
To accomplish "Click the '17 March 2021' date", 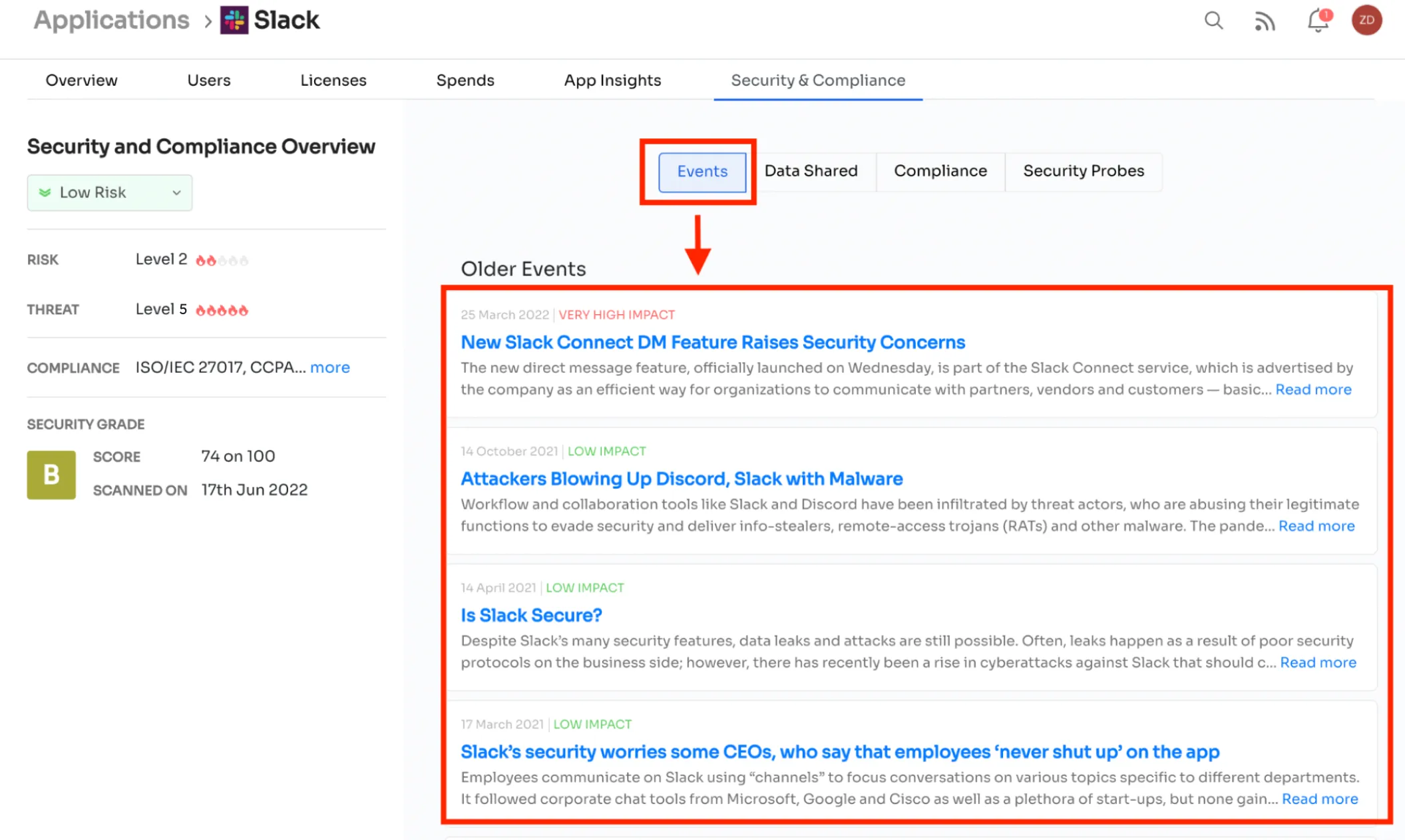I will click(502, 724).
